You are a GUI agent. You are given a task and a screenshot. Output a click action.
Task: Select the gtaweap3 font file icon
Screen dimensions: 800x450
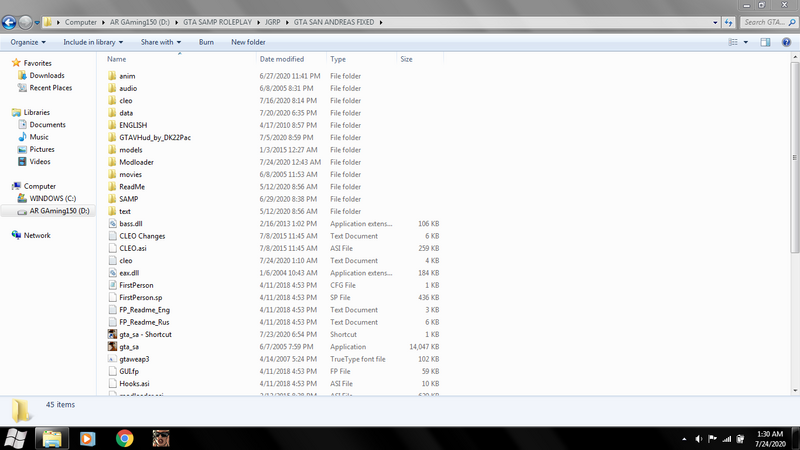click(x=112, y=359)
